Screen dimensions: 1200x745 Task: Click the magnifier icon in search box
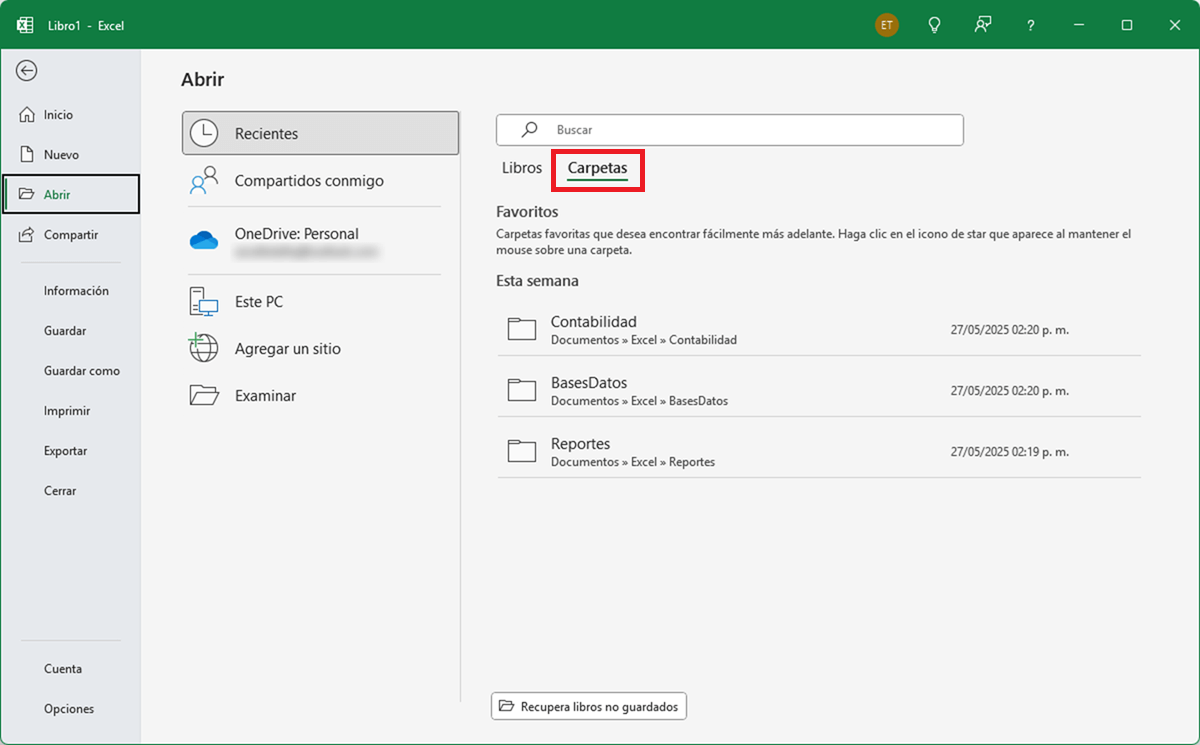(x=530, y=129)
